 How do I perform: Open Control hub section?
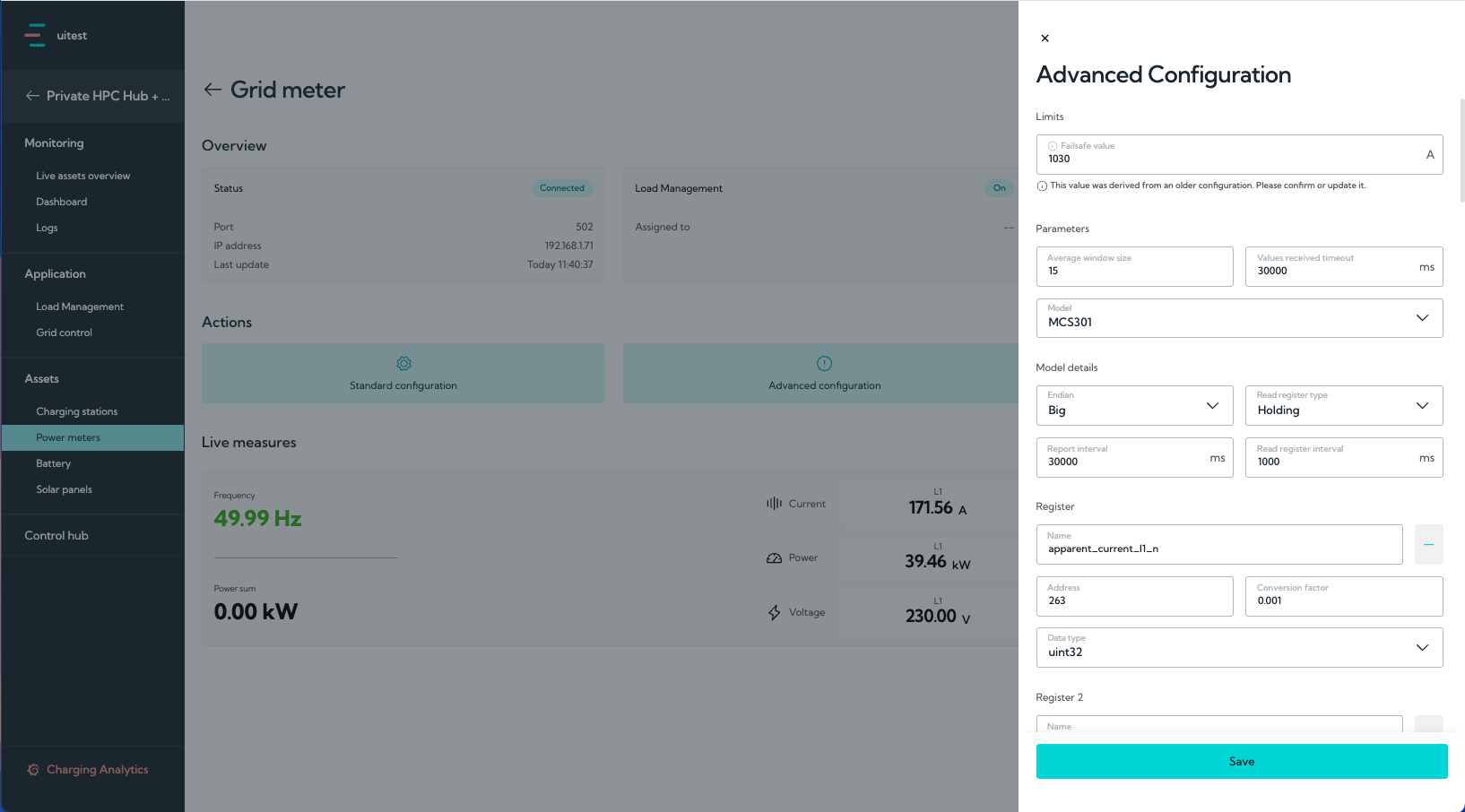point(56,535)
